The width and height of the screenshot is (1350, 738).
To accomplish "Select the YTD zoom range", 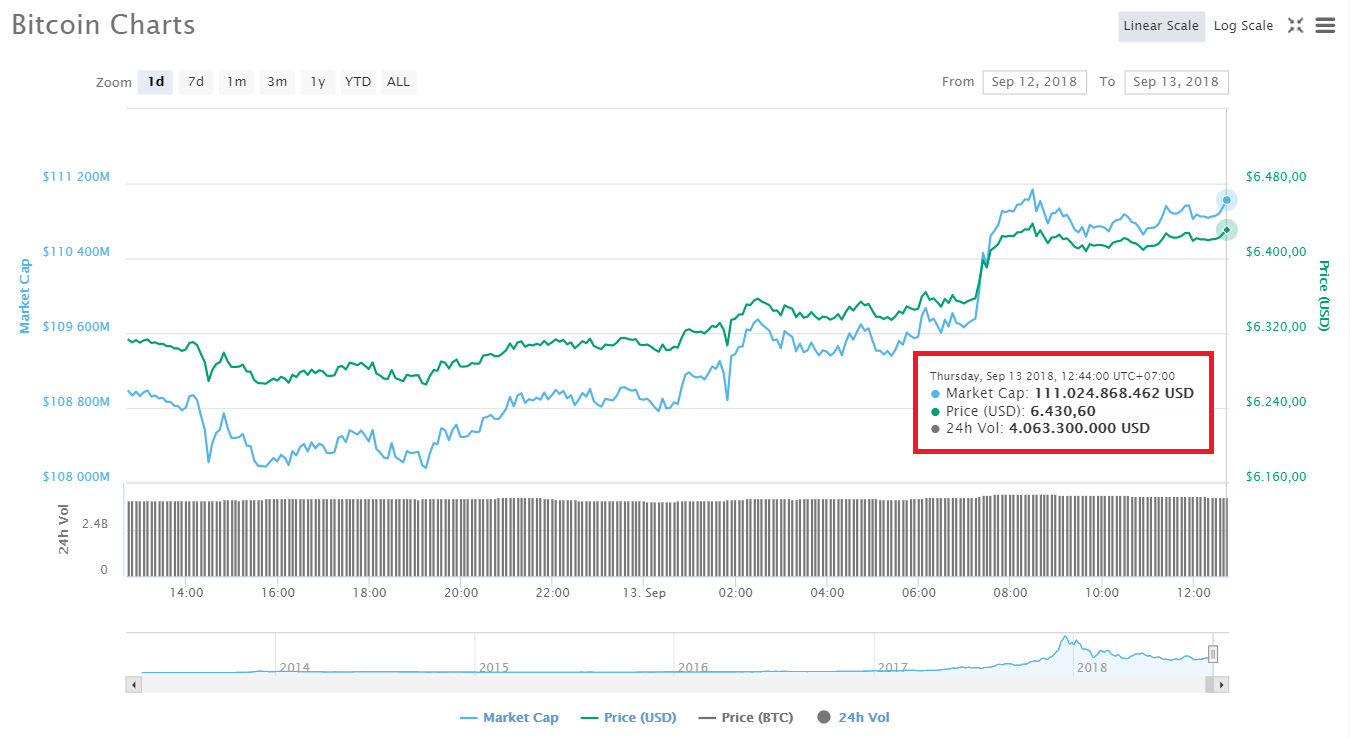I will (x=358, y=82).
